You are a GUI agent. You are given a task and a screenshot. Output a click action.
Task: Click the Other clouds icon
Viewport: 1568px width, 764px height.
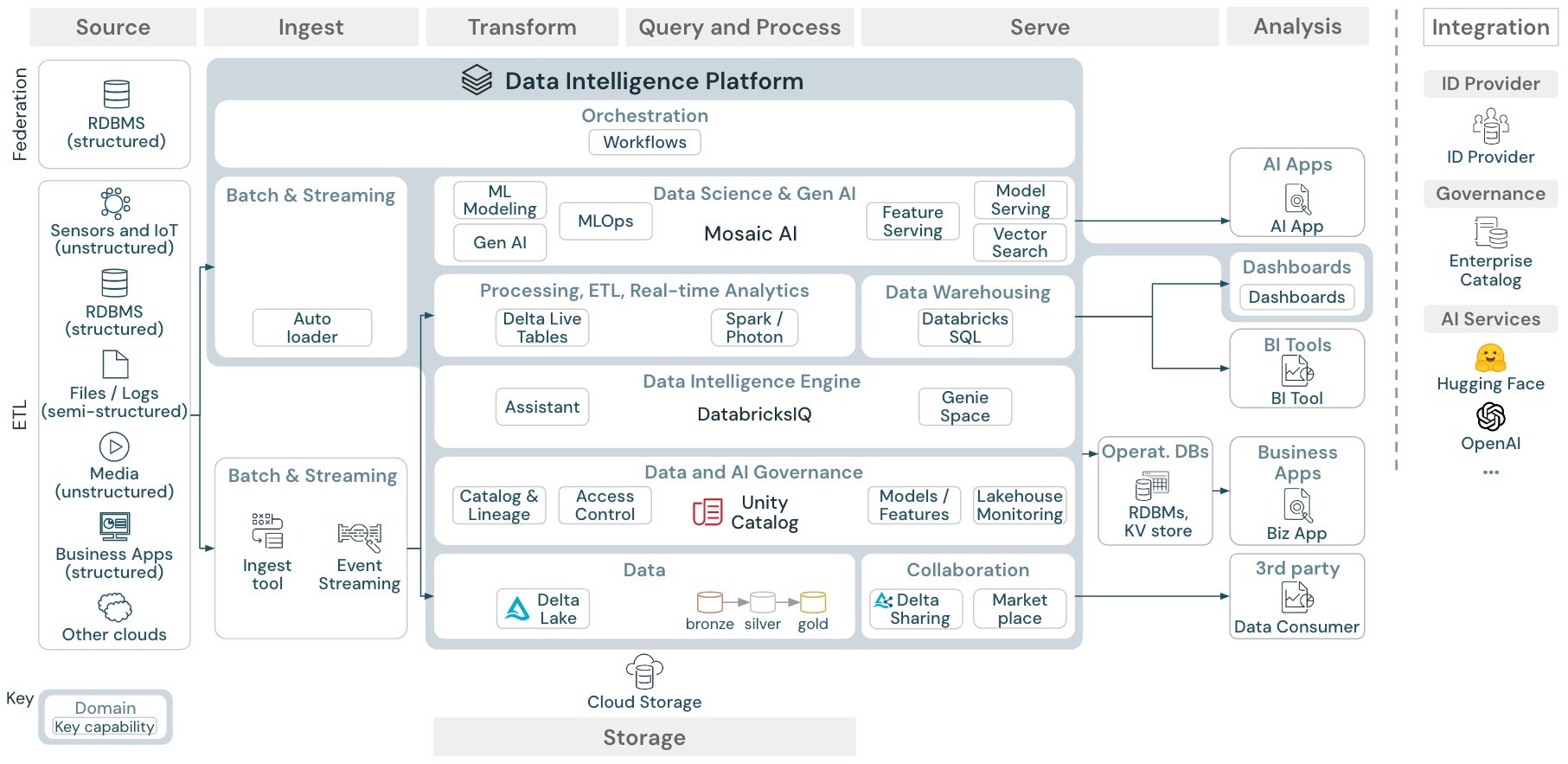115,607
